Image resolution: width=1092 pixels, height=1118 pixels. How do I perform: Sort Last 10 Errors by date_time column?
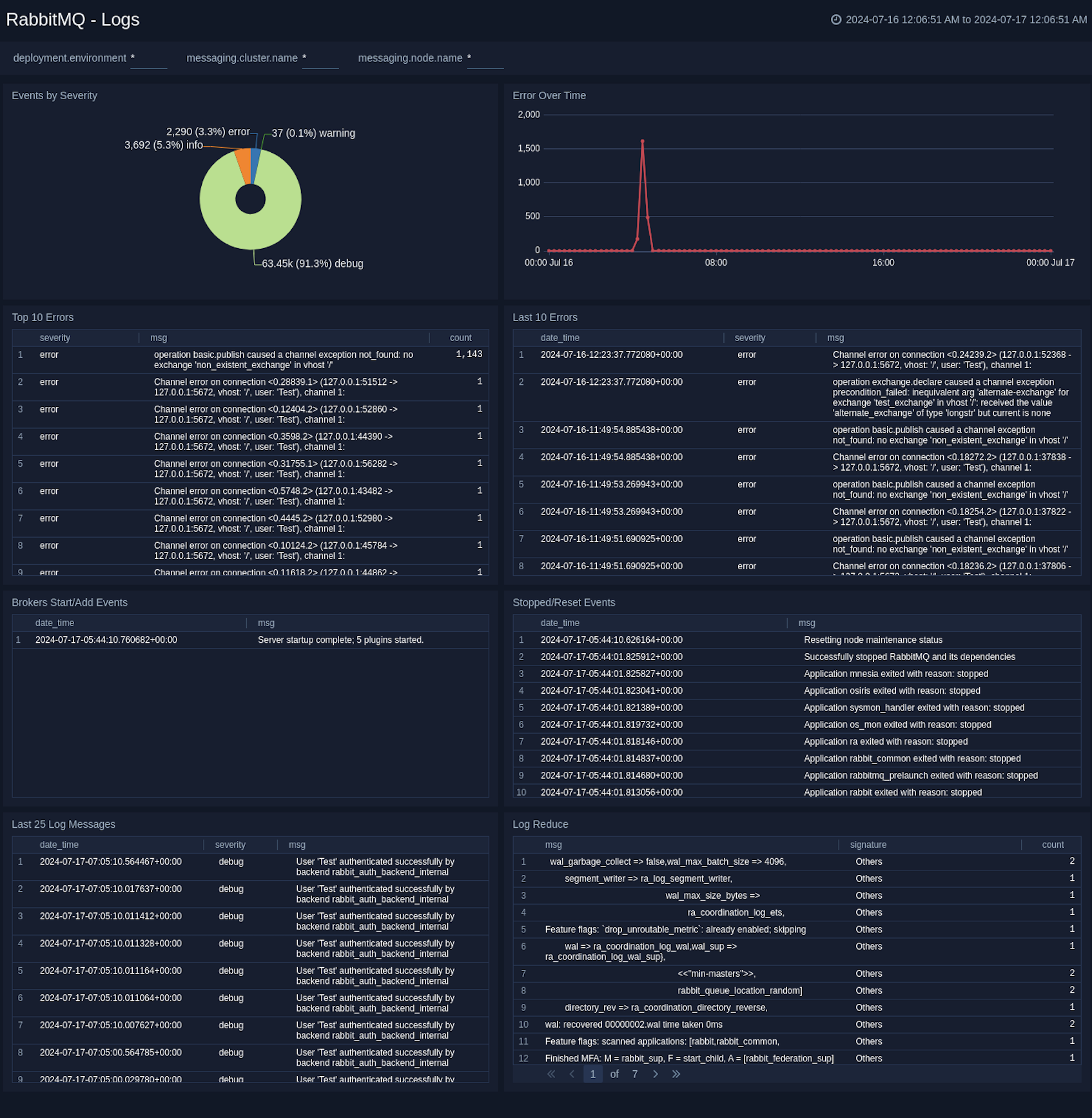click(560, 338)
